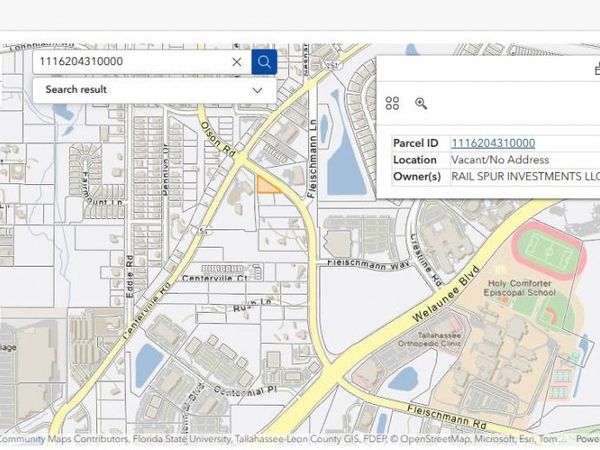Open the popup actions four-circle icon
The width and height of the screenshot is (600, 450).
[x=392, y=103]
